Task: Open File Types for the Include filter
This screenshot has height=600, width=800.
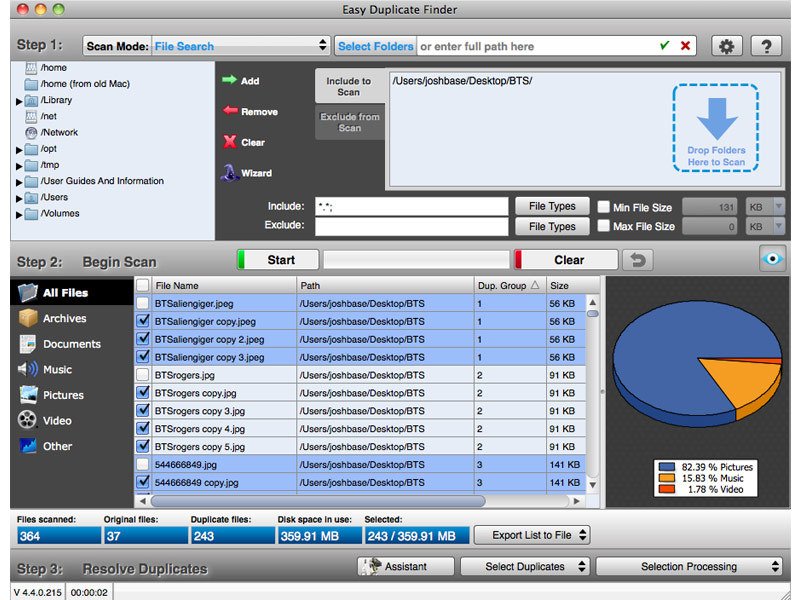Action: pos(552,206)
